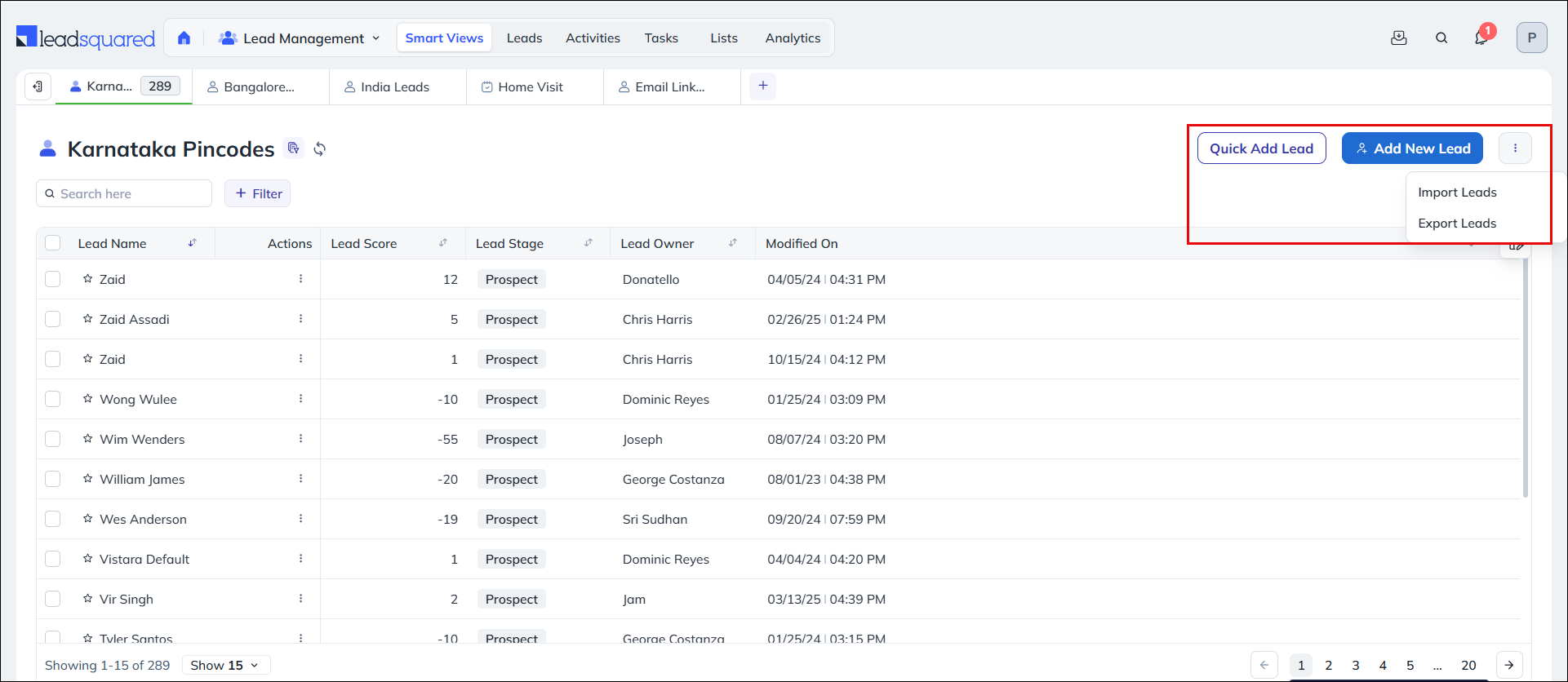Open the global search magnifier icon
Image resolution: width=1568 pixels, height=682 pixels.
[1441, 38]
